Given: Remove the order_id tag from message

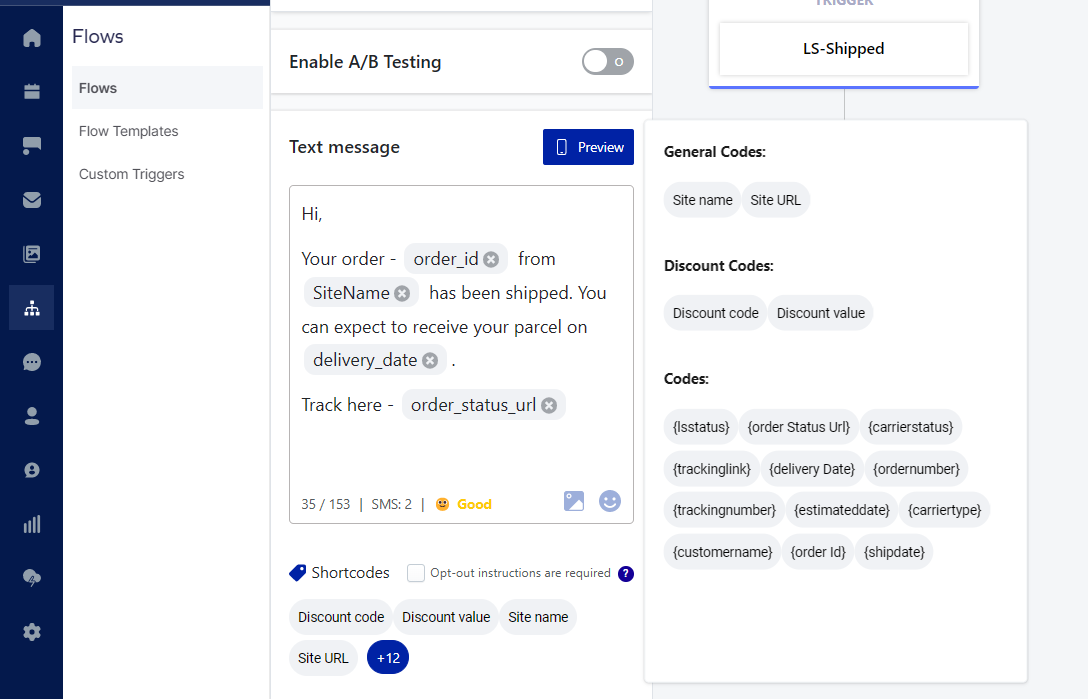Looking at the screenshot, I should click(491, 259).
